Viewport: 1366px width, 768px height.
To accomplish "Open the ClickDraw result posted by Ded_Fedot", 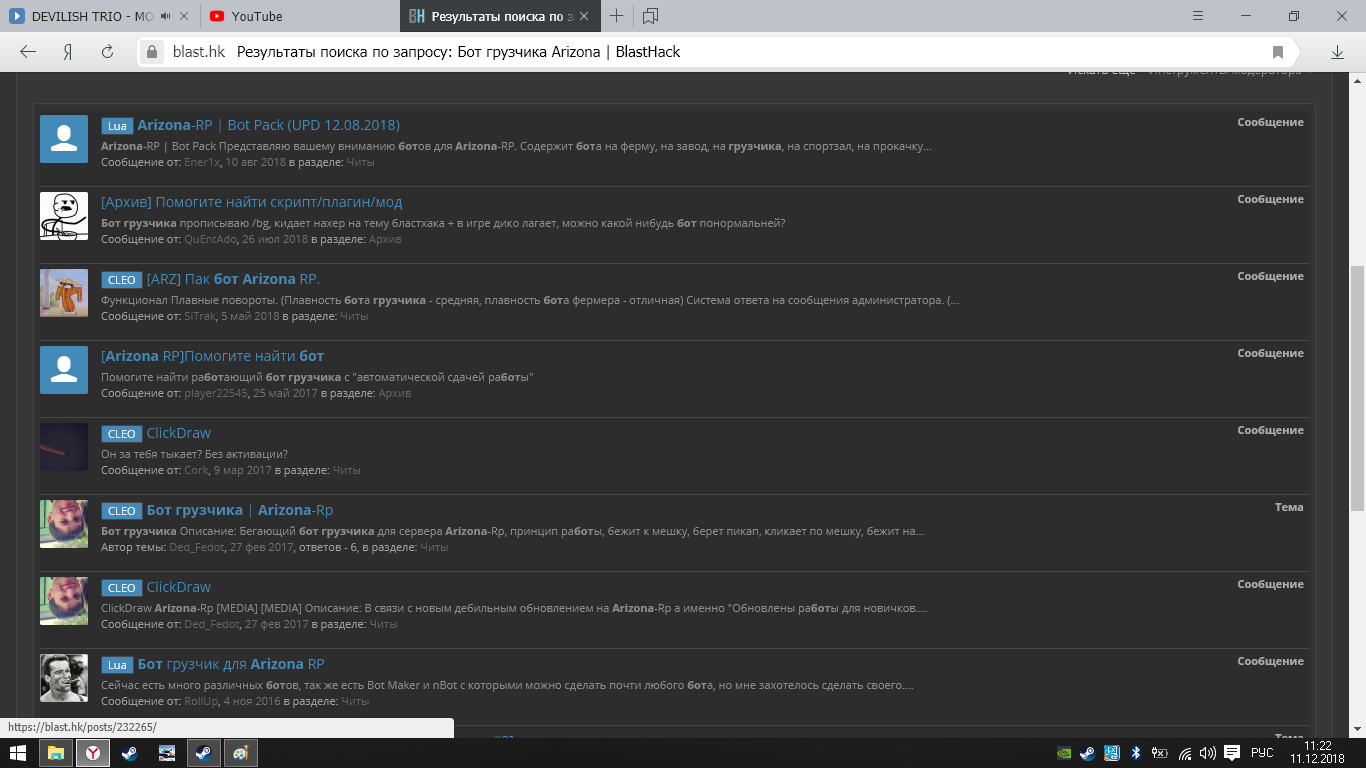I will (x=179, y=587).
